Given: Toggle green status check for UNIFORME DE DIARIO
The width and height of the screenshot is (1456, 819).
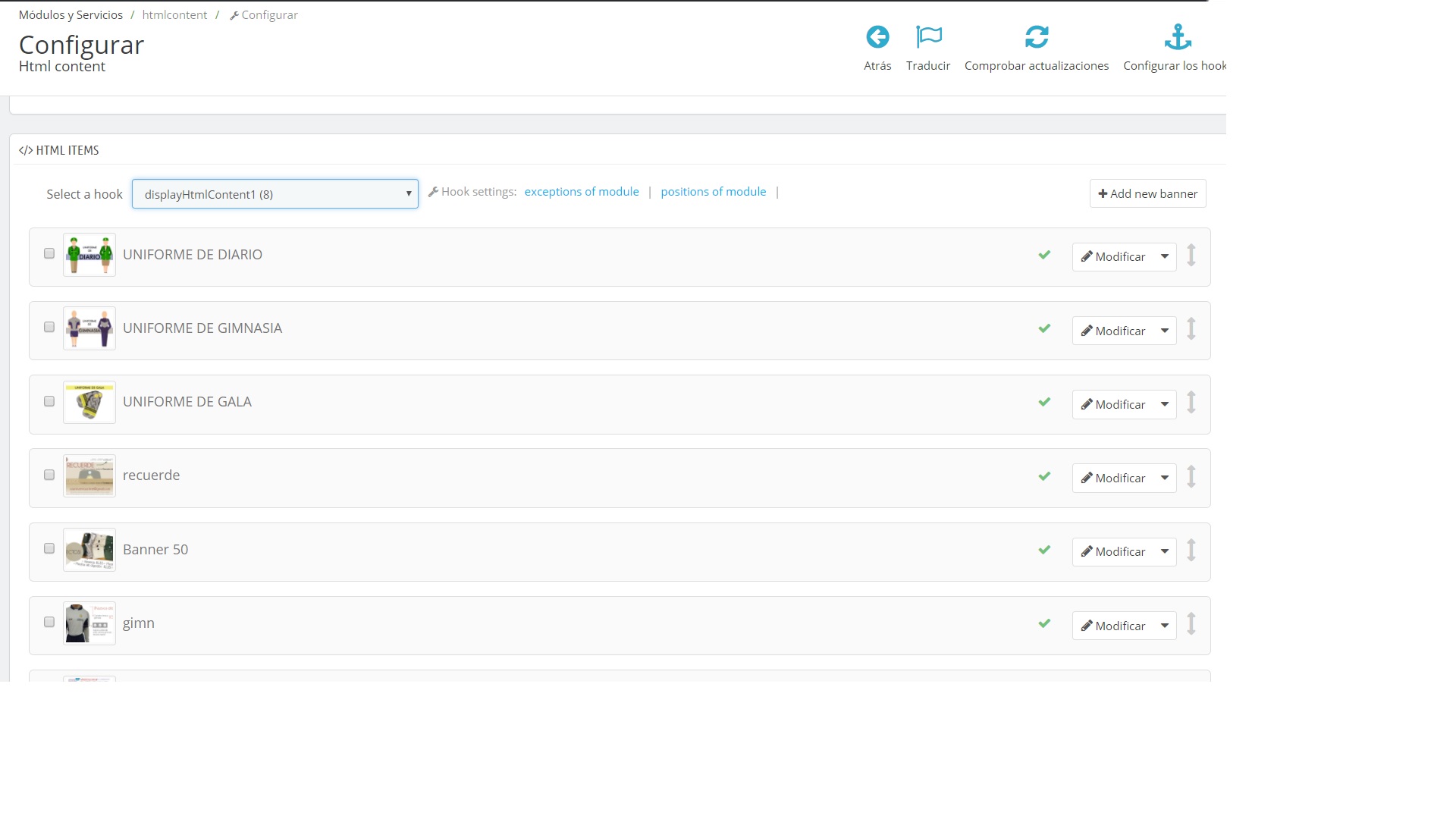Looking at the screenshot, I should pos(1044,255).
